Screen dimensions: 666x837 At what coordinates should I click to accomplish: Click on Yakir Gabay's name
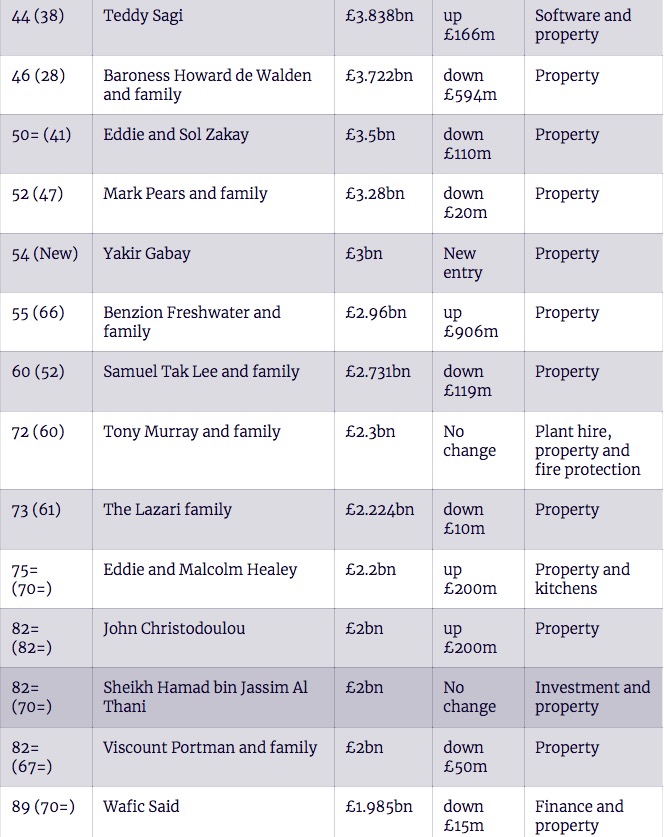coord(146,254)
